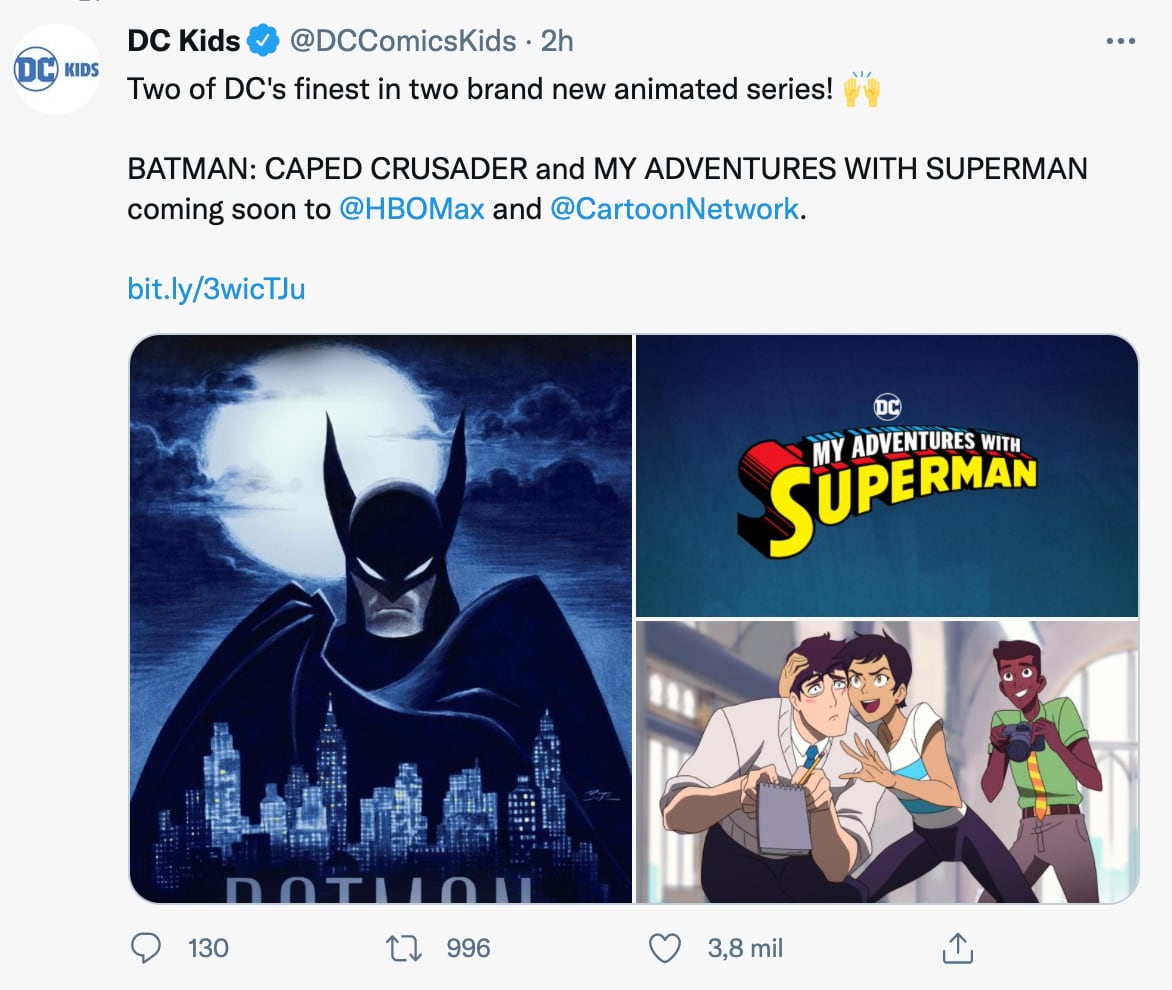
Task: Visit the @CartoonNetwork mention
Action: point(674,209)
